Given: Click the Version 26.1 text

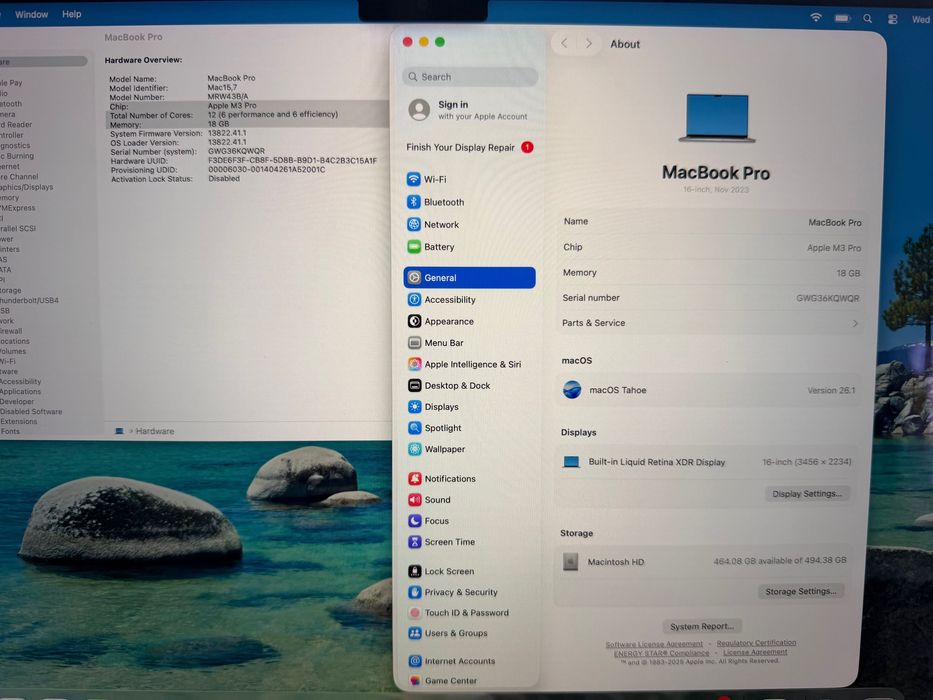Looking at the screenshot, I should click(831, 390).
